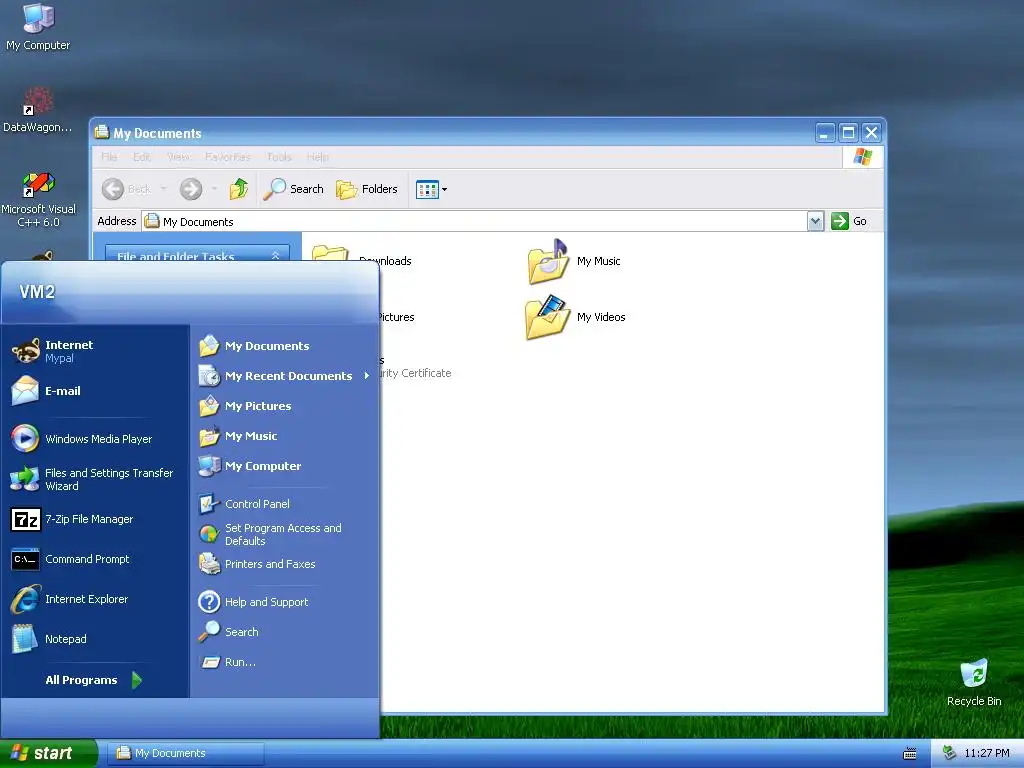Select the My Music folder

[x=575, y=261]
